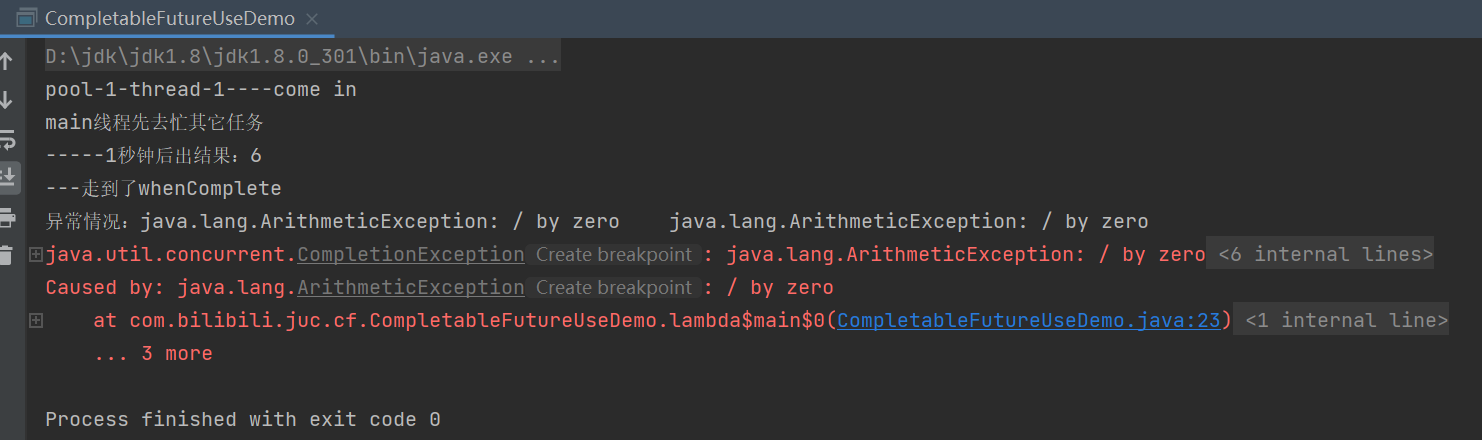The height and width of the screenshot is (440, 1482).
Task: Expand the <6 internal lines> folded region
Action: coord(1324,255)
